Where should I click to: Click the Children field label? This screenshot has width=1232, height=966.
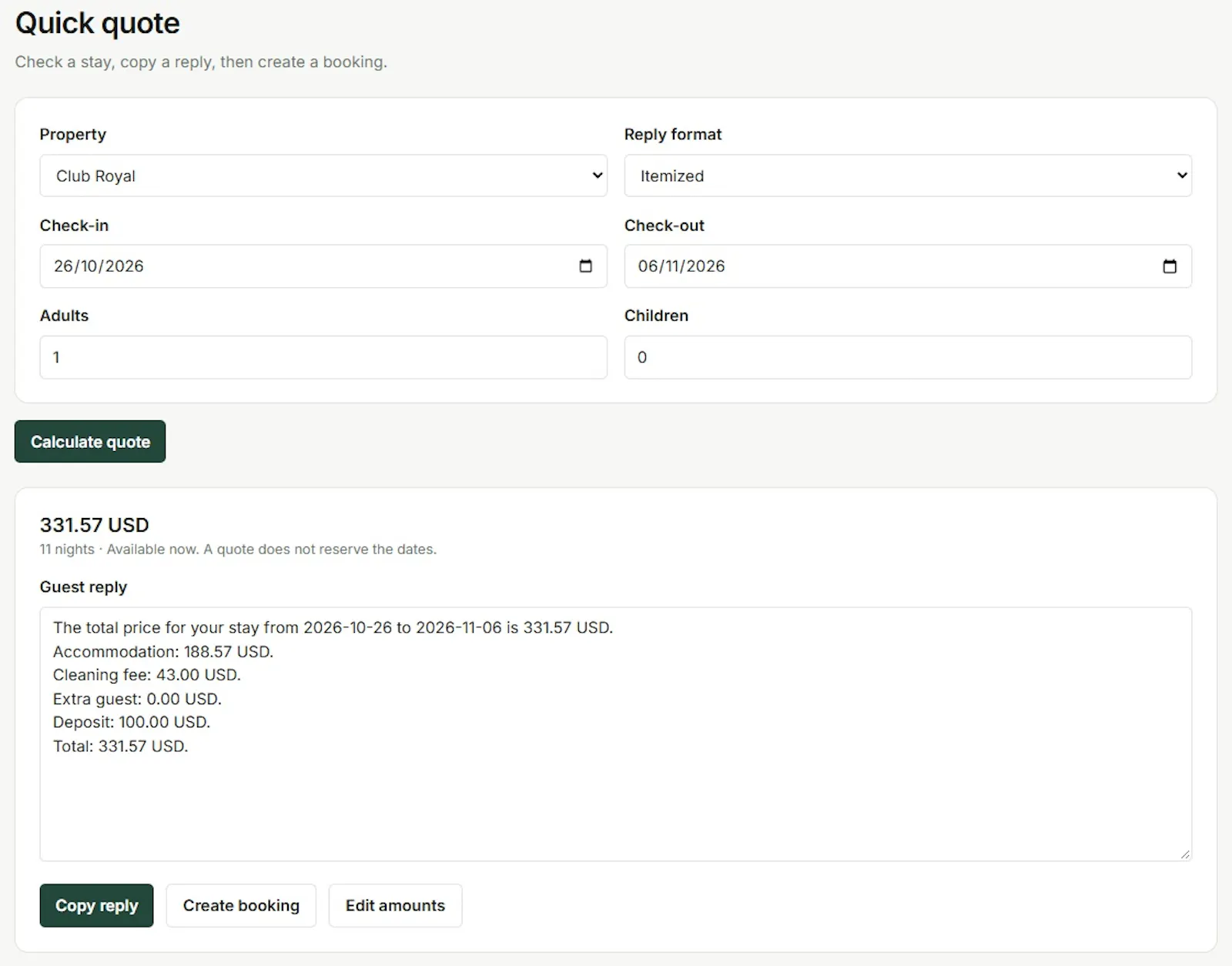pos(656,316)
